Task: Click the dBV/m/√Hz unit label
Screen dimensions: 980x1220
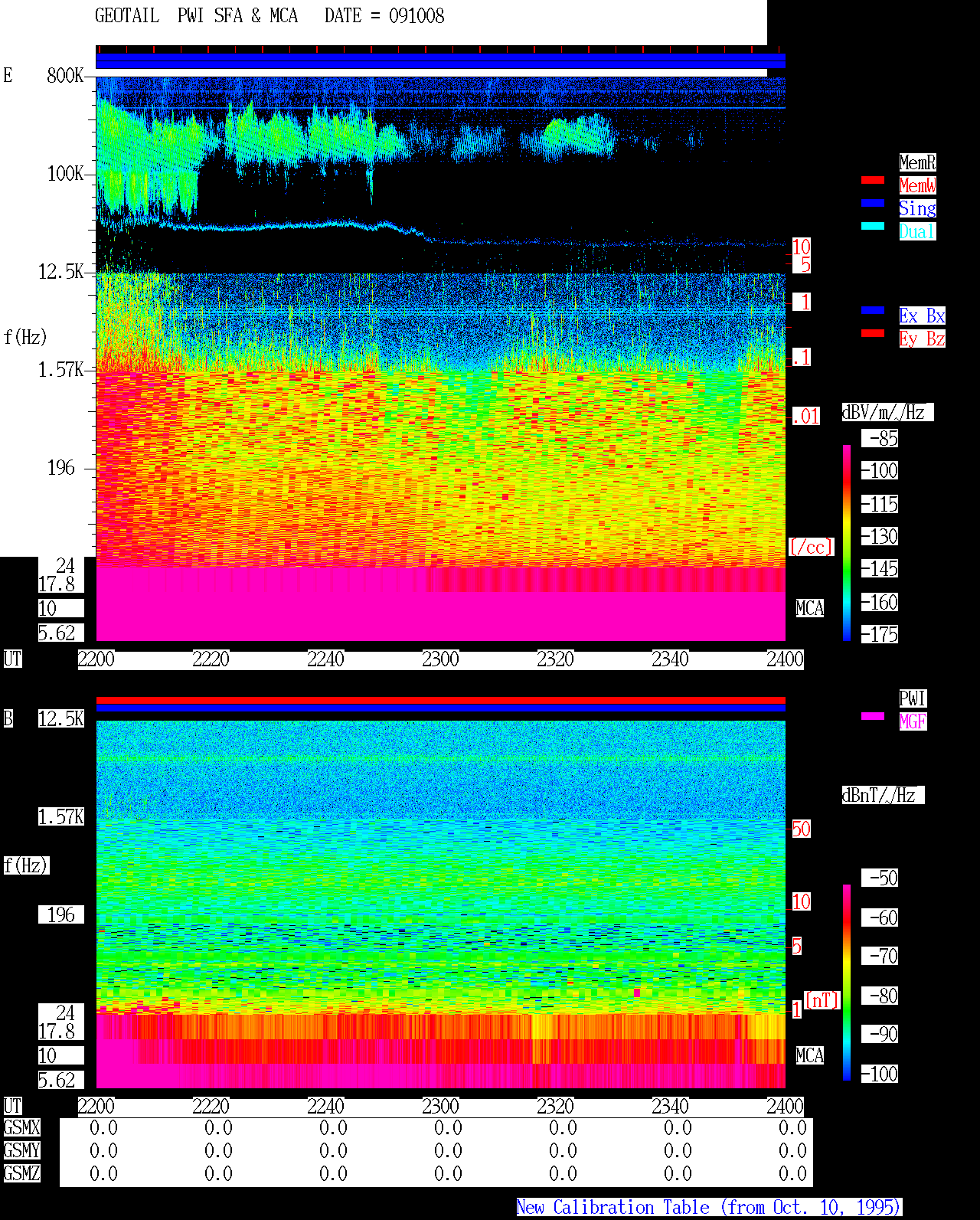Action: coord(887,412)
